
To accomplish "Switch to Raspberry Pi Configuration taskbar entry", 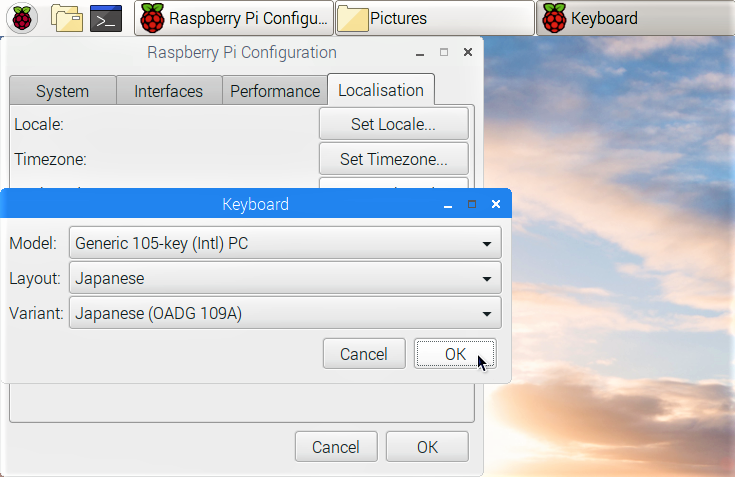I will click(x=234, y=18).
